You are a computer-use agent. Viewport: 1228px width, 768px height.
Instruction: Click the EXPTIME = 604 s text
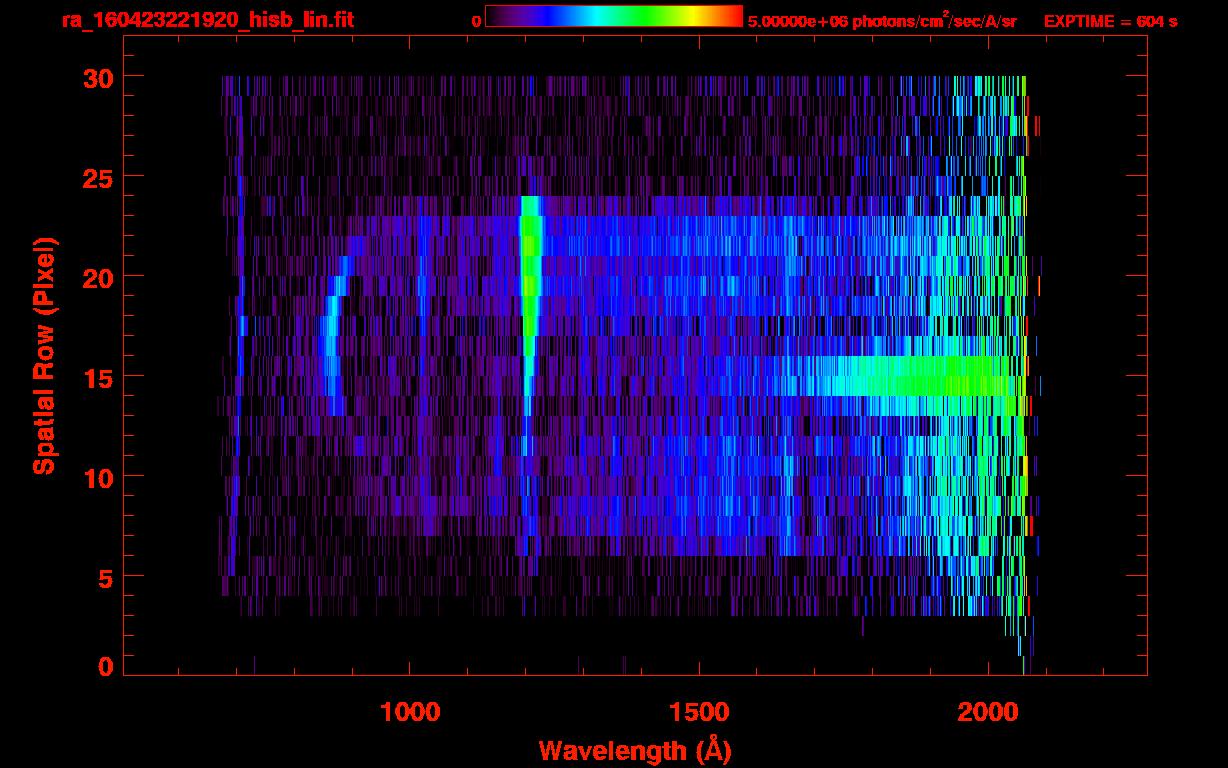(1110, 21)
